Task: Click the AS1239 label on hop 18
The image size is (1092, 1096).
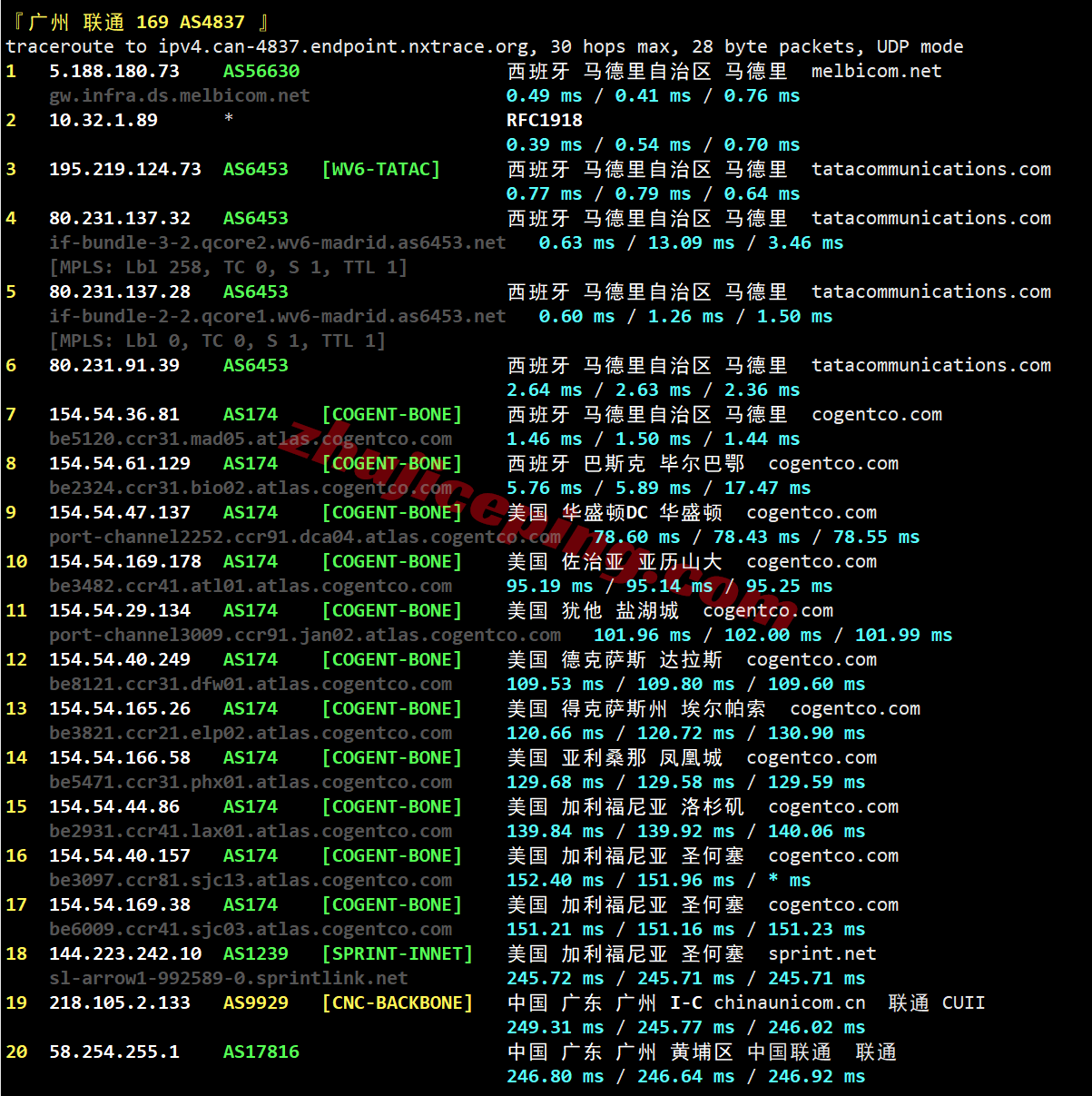Action: coord(256,953)
